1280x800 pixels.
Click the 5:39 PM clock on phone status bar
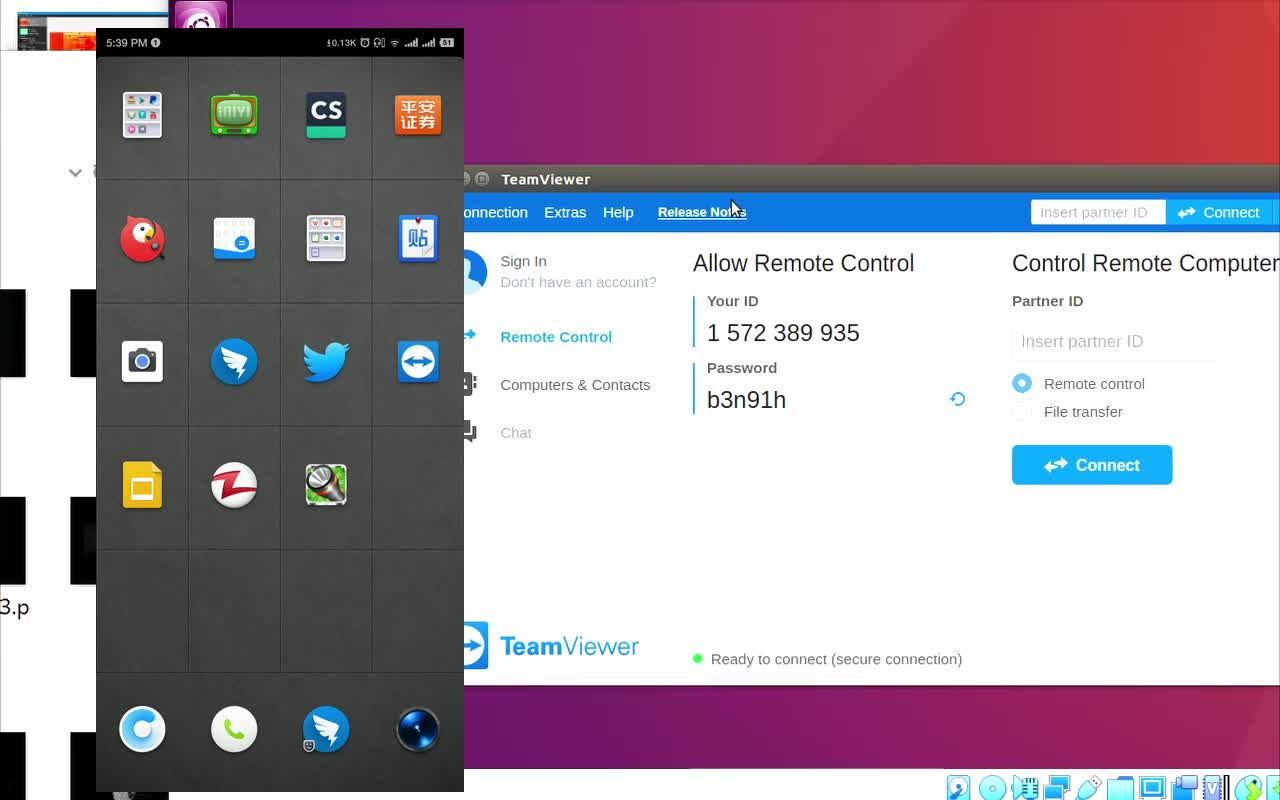pos(126,43)
